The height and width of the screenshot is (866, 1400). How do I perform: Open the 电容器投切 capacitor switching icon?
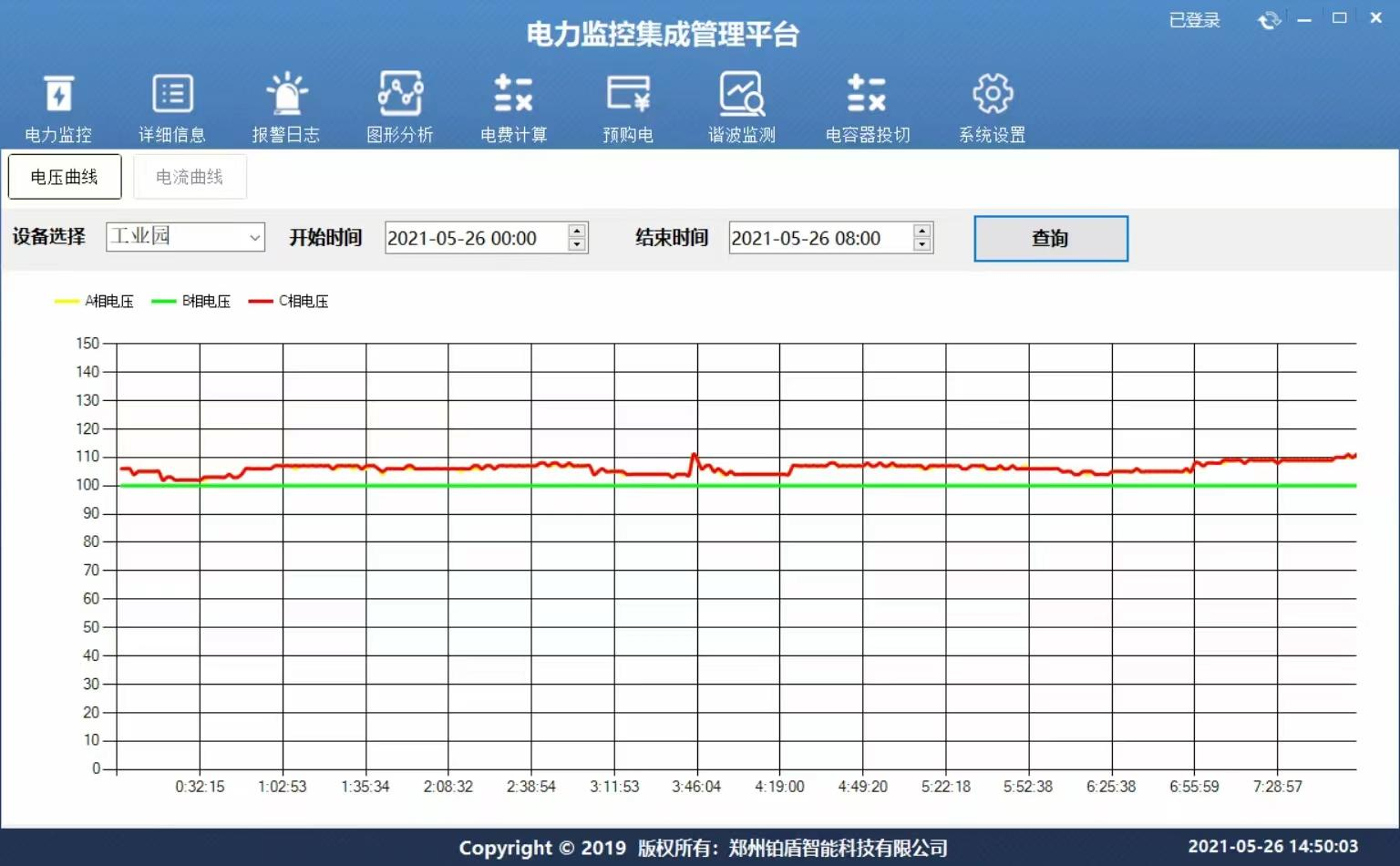point(867,95)
